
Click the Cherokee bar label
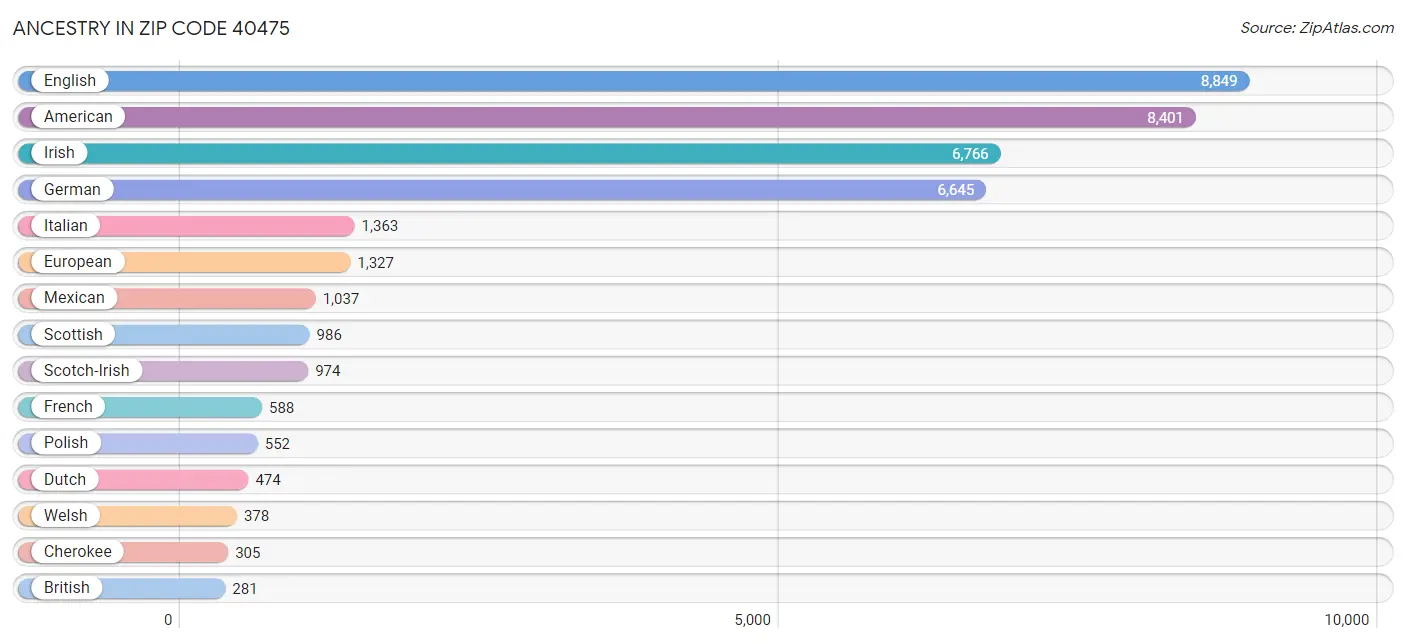[78, 551]
